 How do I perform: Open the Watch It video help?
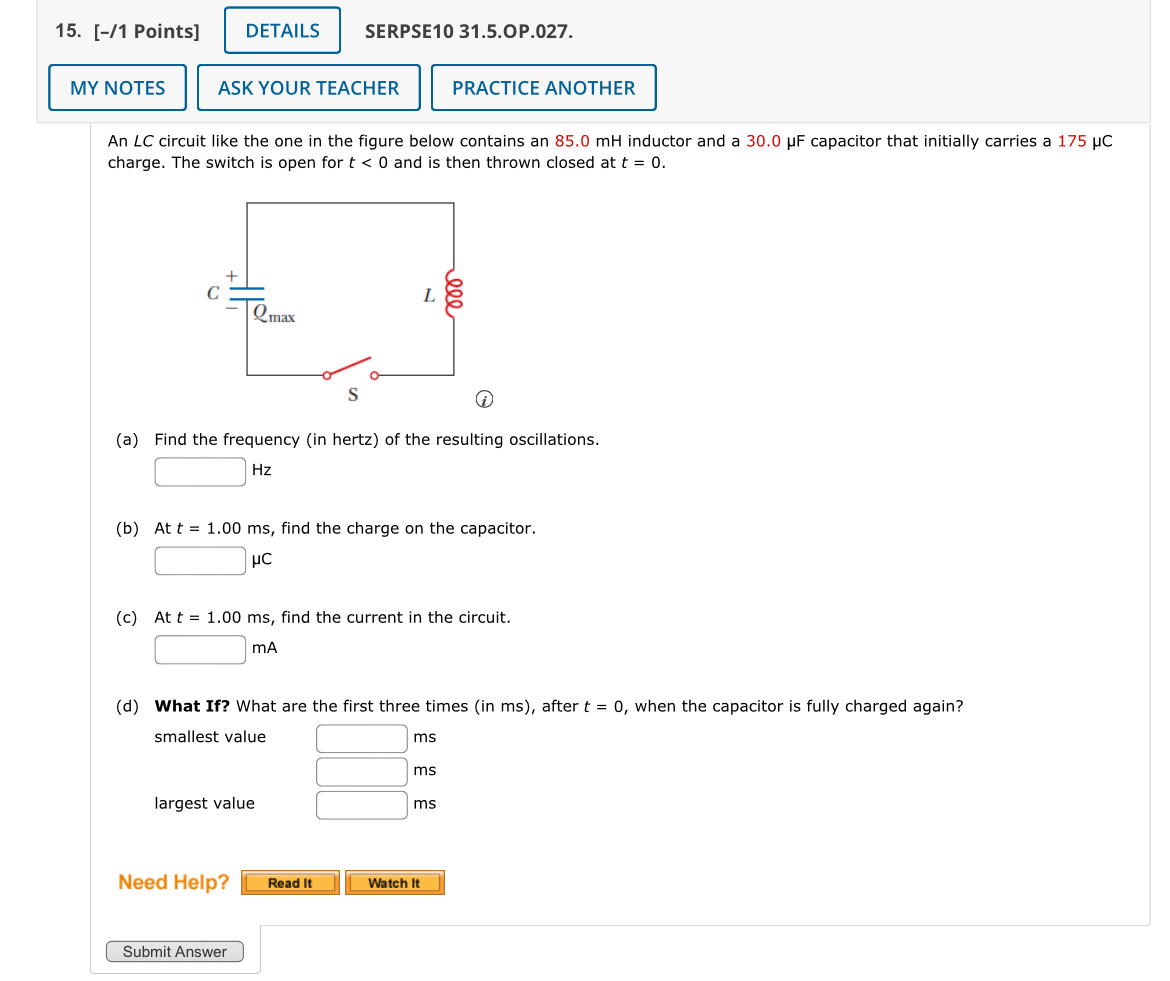pos(395,883)
